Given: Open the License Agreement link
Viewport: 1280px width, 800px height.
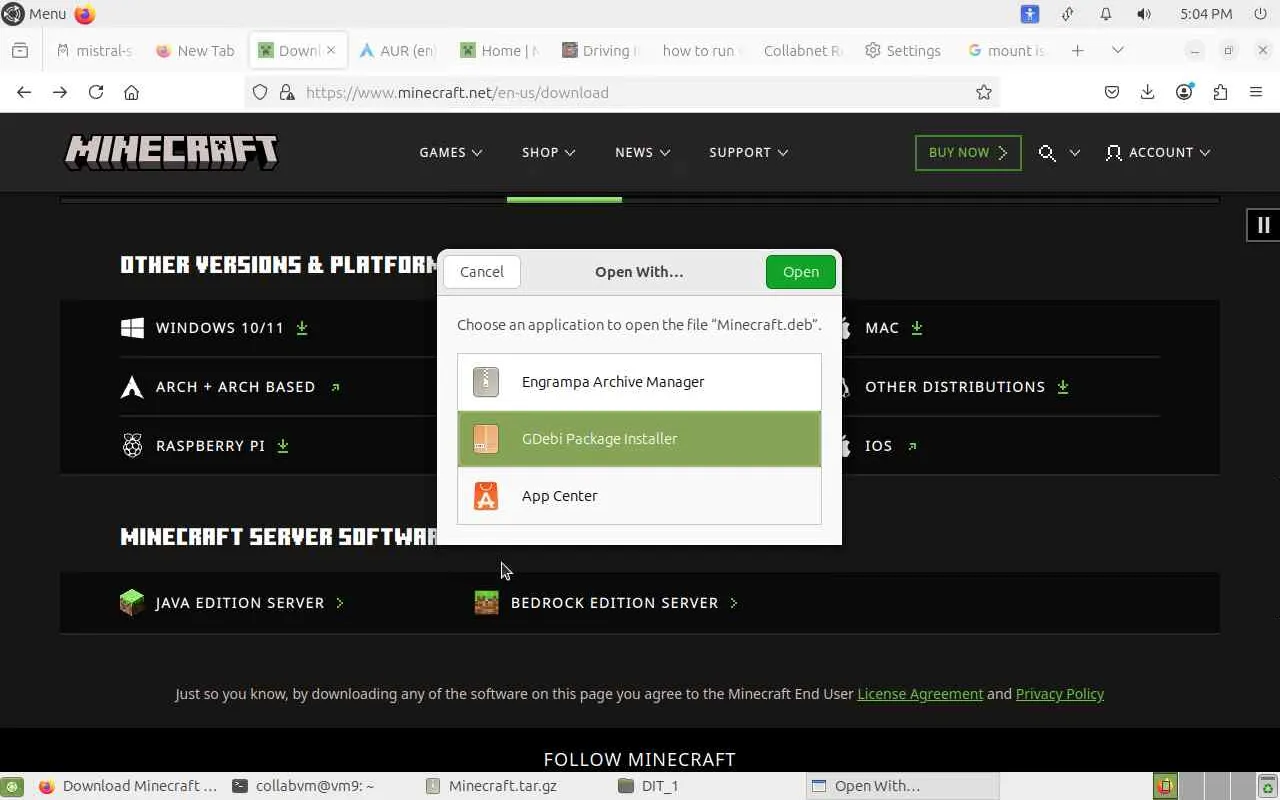Looking at the screenshot, I should point(920,694).
